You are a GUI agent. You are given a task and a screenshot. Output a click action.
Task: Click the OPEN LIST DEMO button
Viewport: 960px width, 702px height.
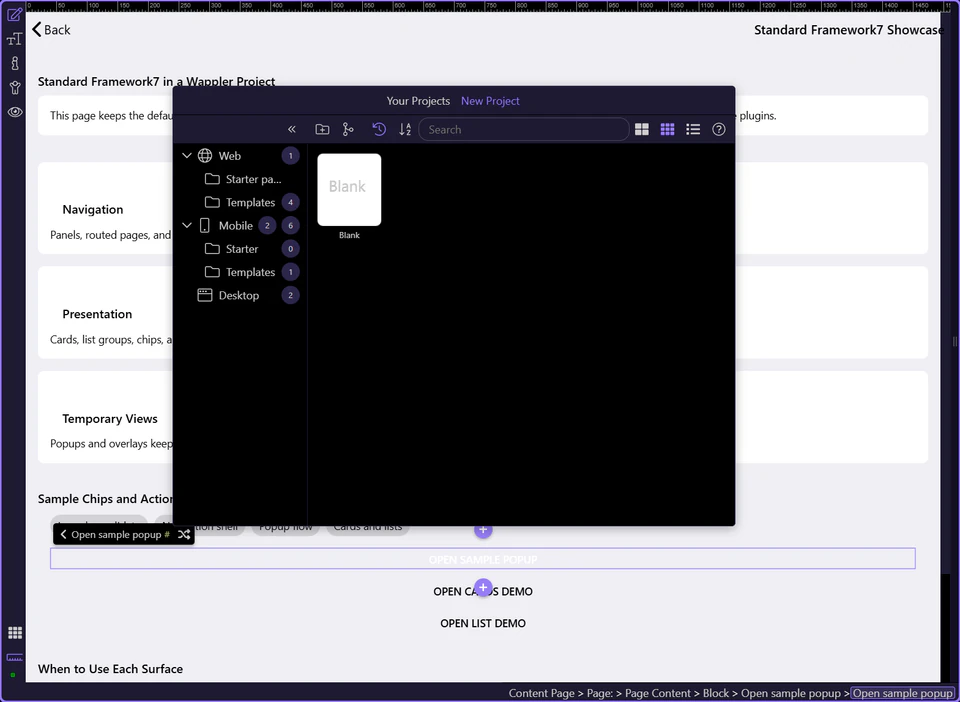(x=483, y=623)
